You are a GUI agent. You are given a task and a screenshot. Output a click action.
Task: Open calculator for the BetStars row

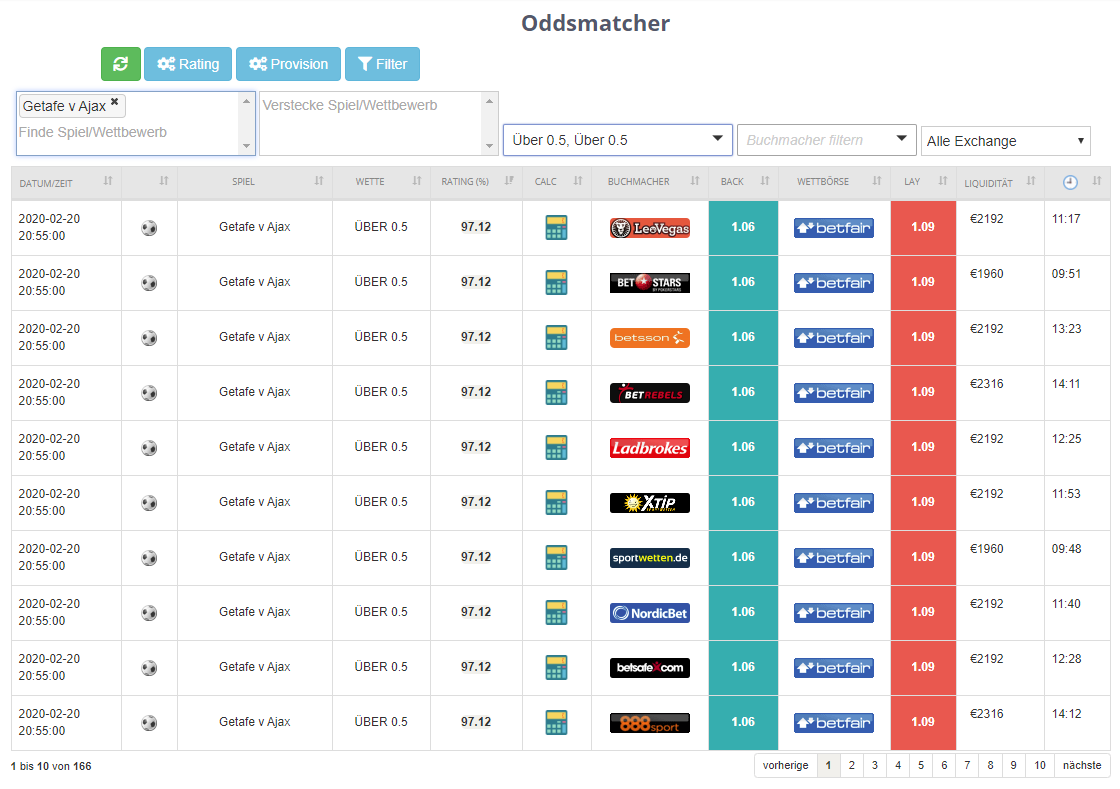[x=556, y=283]
